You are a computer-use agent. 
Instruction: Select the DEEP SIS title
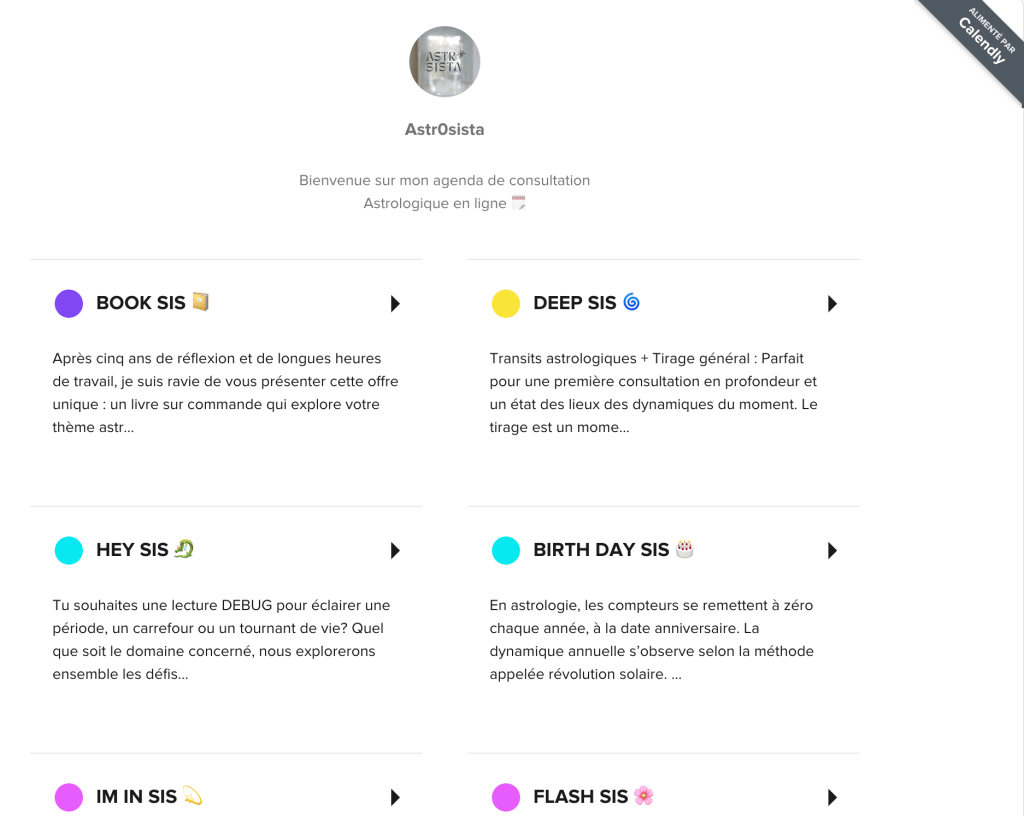tap(575, 303)
